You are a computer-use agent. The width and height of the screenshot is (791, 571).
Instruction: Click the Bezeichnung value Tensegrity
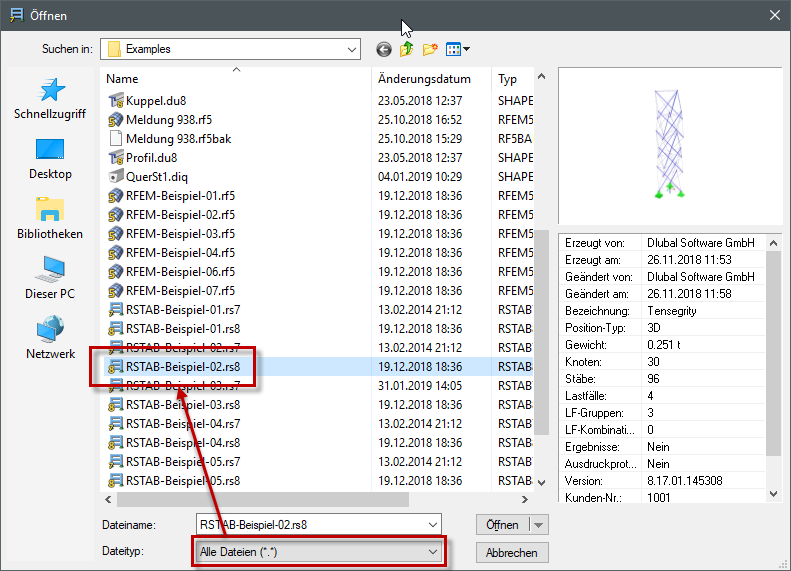(672, 311)
